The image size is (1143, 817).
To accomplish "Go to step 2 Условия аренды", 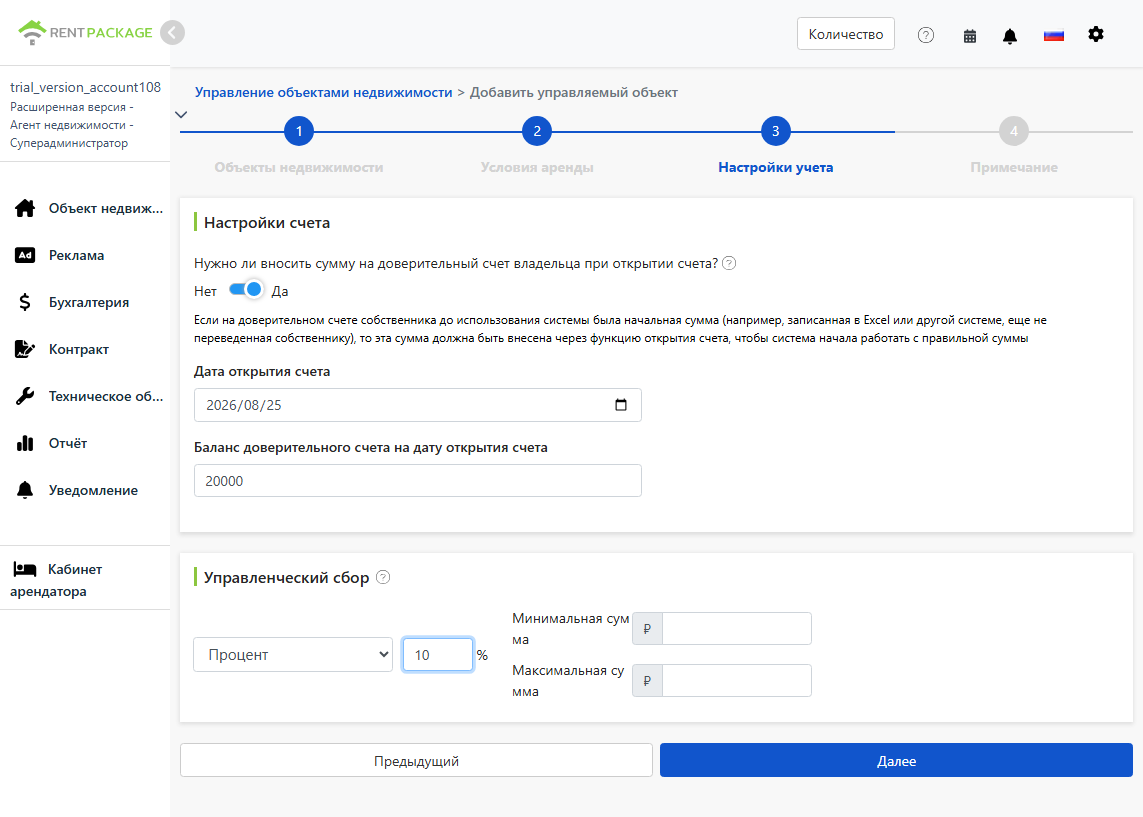I will pyautogui.click(x=537, y=131).
